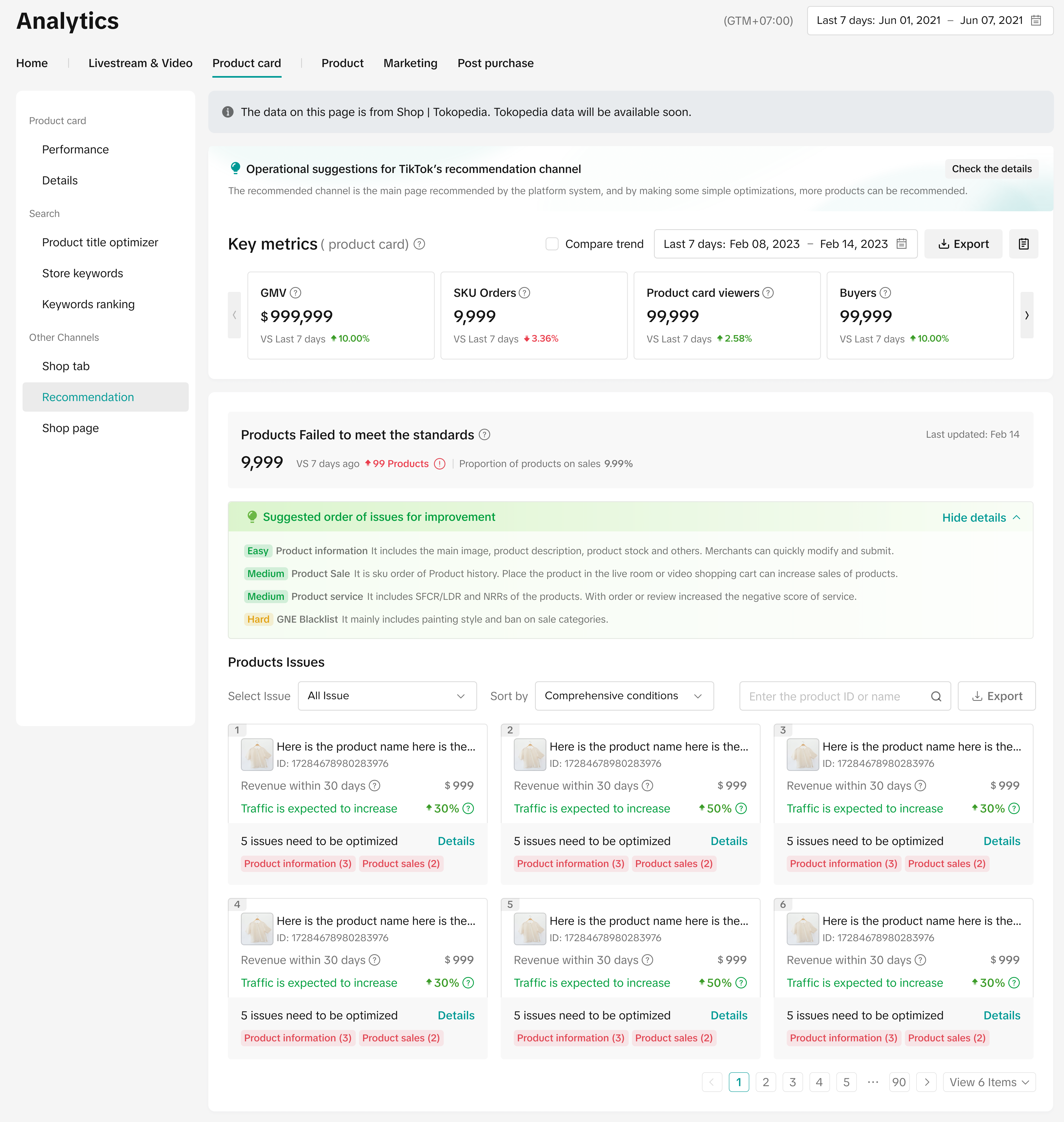Switch to the Livestream & Video tab

tap(140, 63)
